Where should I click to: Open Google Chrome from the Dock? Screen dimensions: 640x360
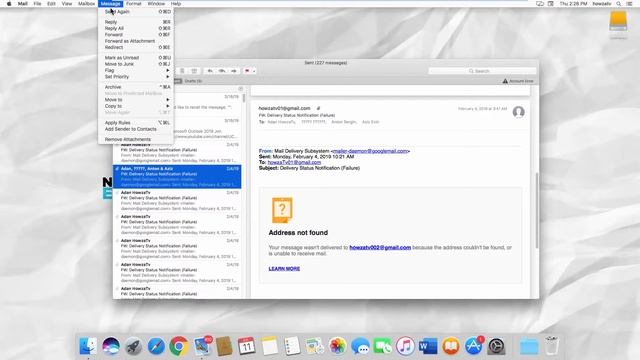178,346
